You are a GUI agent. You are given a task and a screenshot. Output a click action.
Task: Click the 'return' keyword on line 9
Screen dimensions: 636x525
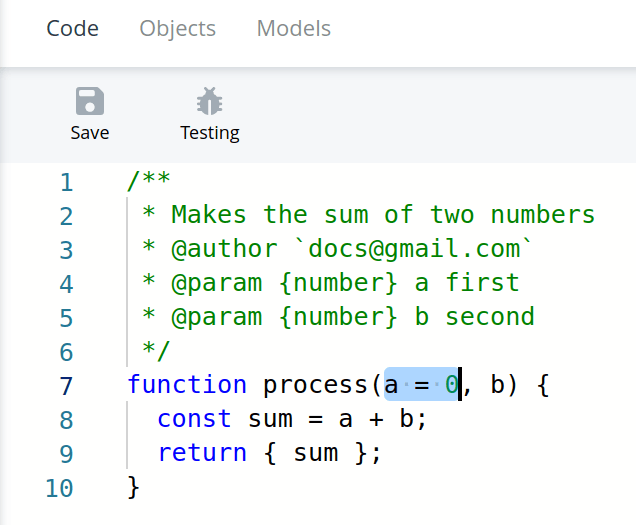[x=202, y=453]
